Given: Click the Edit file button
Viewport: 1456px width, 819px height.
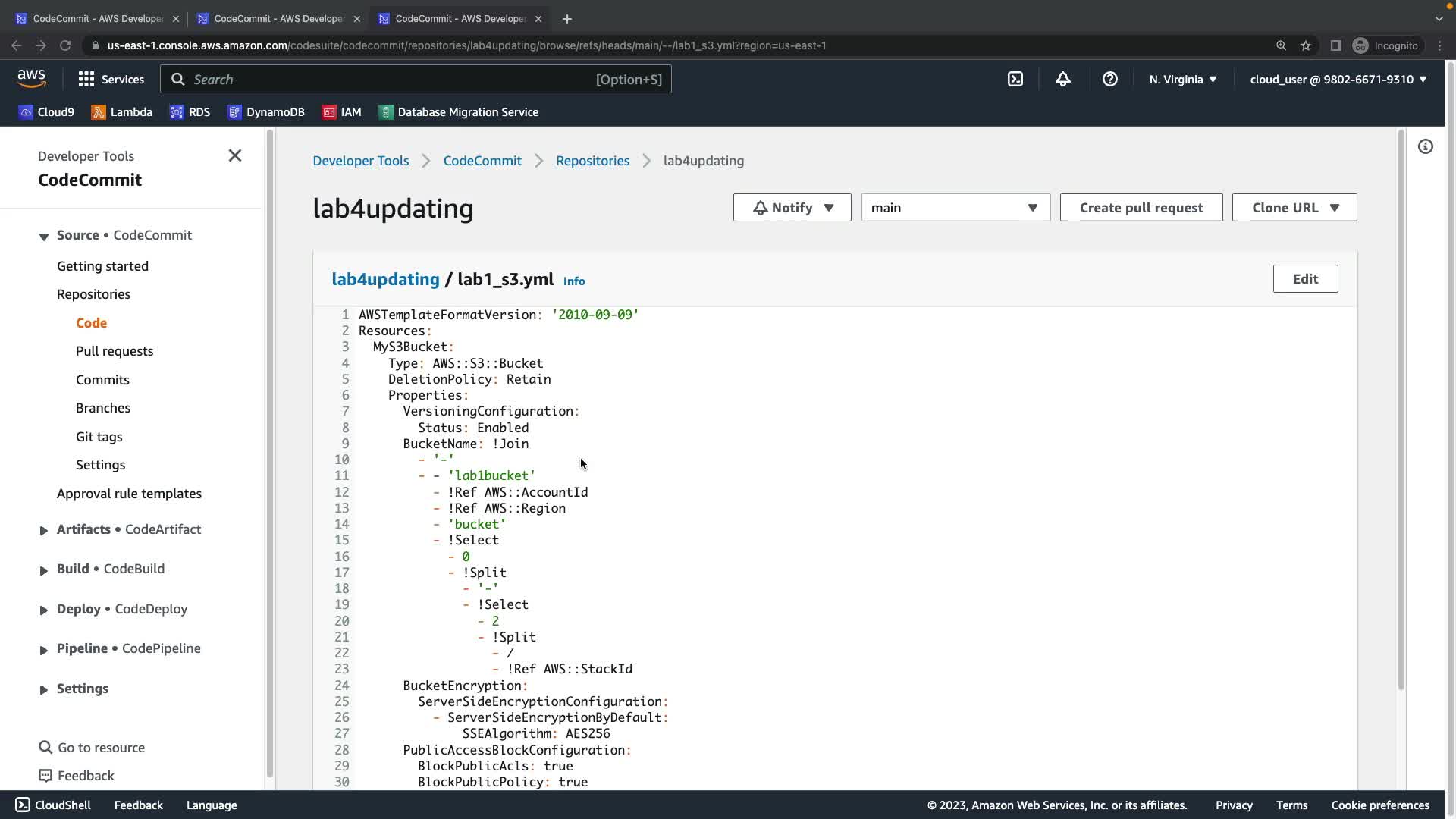Looking at the screenshot, I should click(1304, 278).
